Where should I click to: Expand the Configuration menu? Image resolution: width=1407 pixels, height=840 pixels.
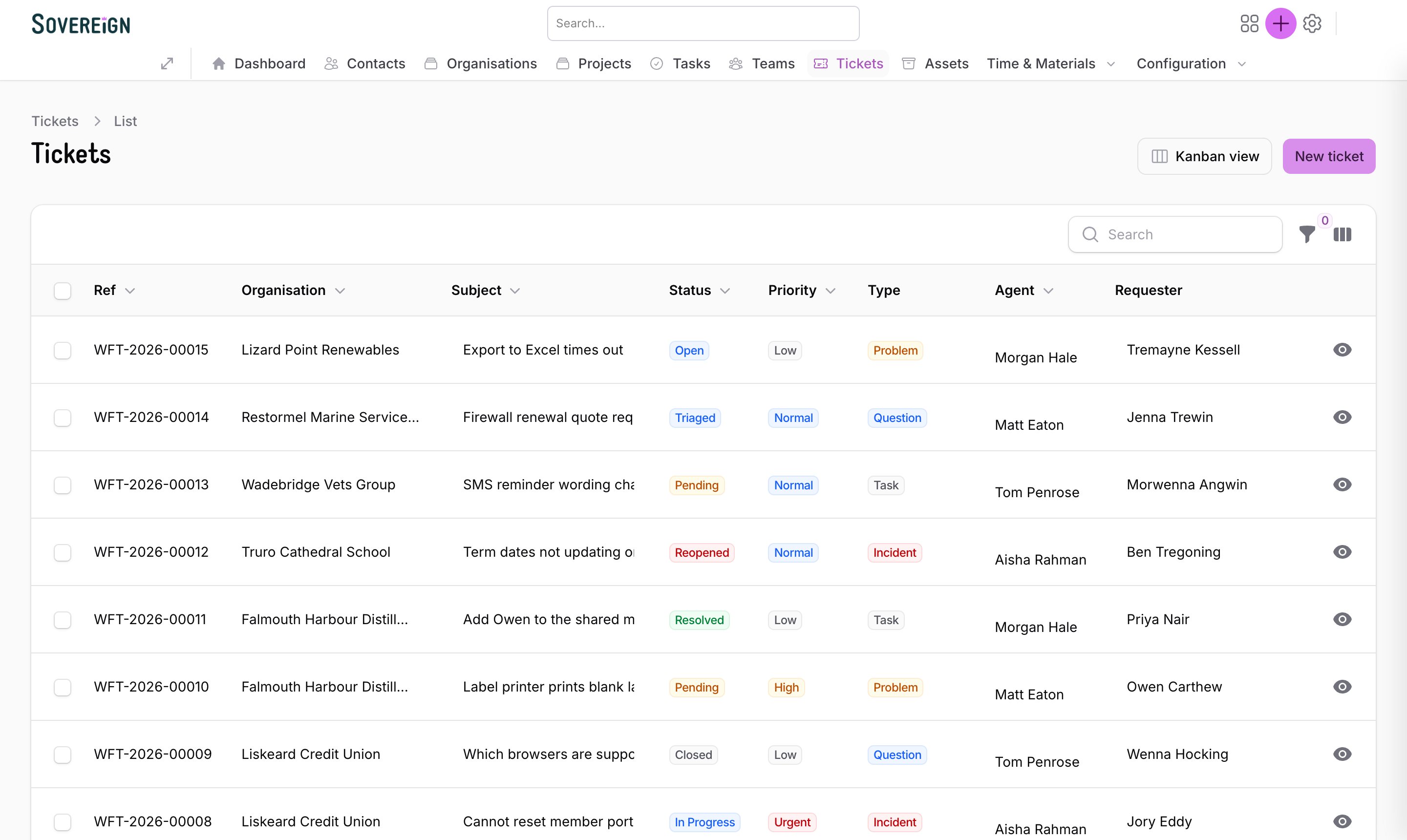click(1191, 63)
